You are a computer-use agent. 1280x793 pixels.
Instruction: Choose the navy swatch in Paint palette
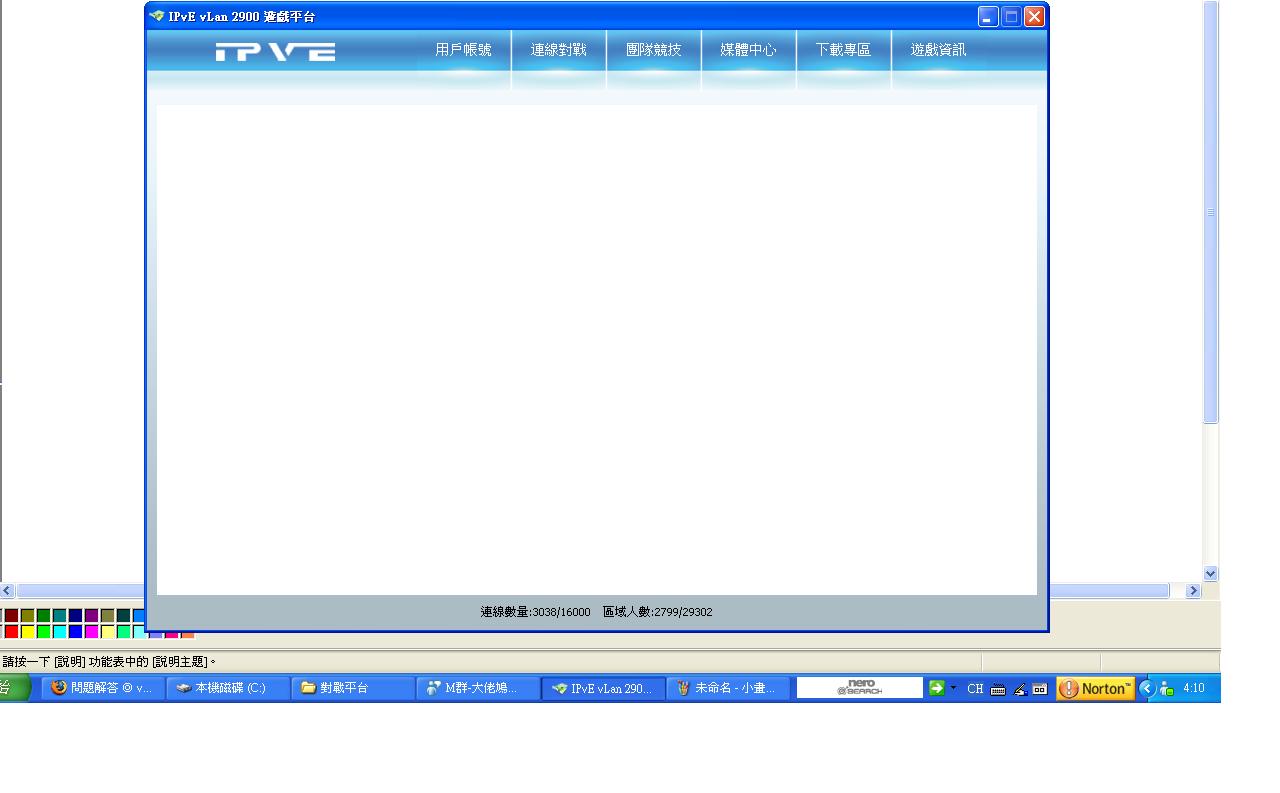click(75, 616)
